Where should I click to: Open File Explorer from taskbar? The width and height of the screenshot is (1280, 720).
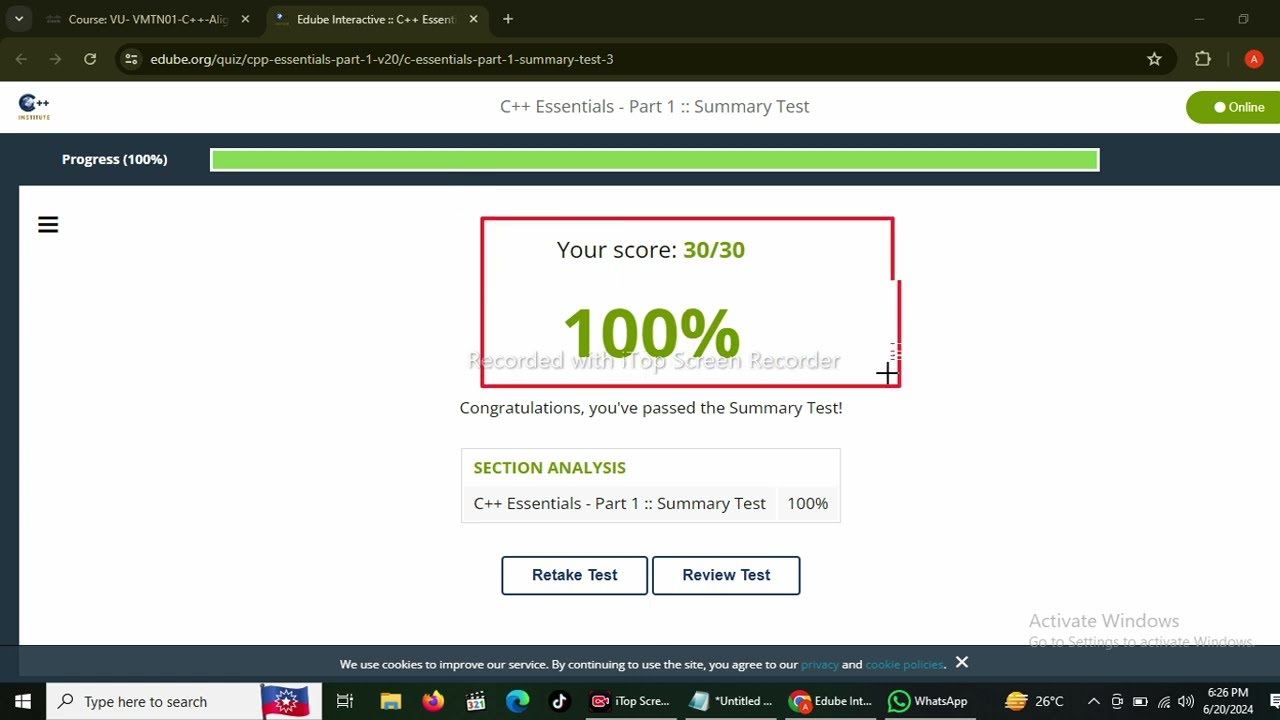pyautogui.click(x=390, y=701)
